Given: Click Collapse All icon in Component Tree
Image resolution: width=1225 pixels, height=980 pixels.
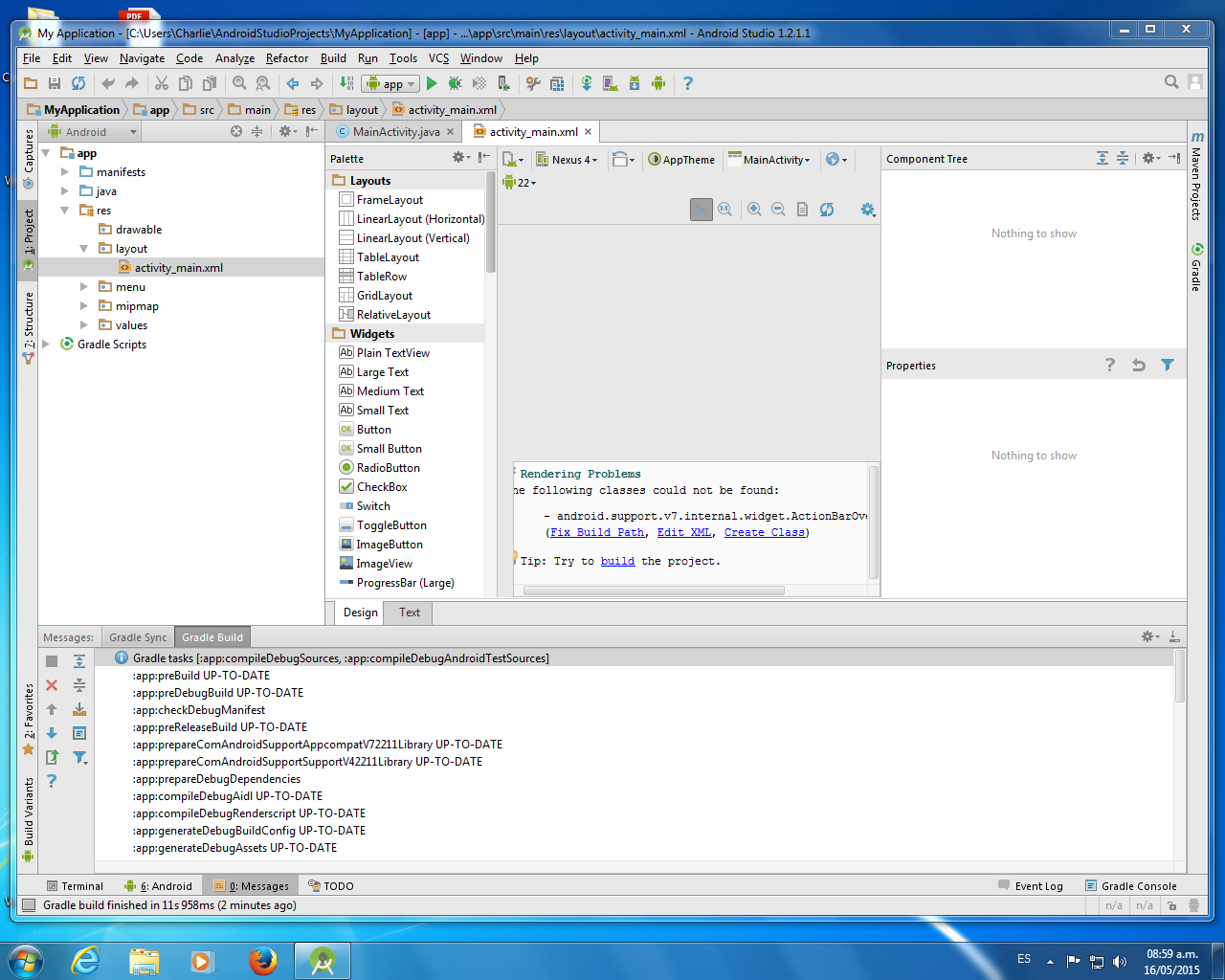Looking at the screenshot, I should [1123, 159].
